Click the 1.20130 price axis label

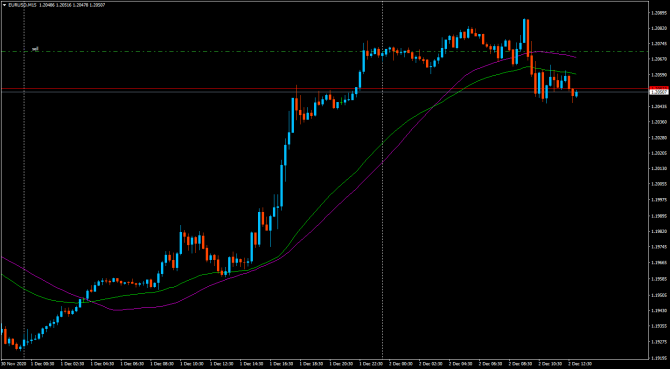(x=658, y=169)
